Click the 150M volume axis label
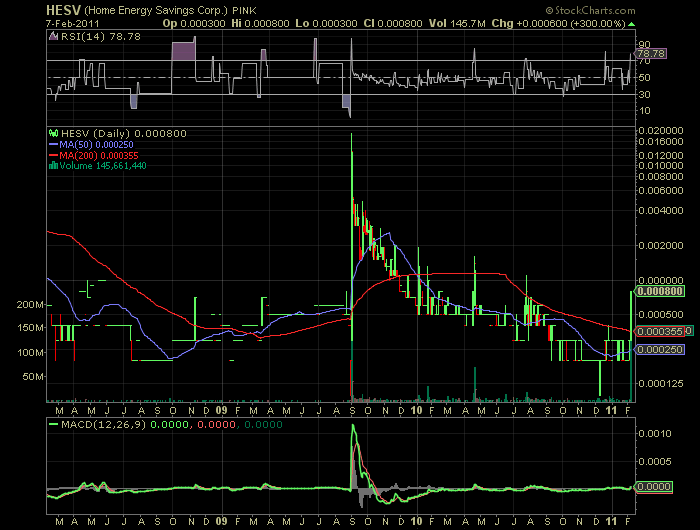700x530 pixels. 30,328
